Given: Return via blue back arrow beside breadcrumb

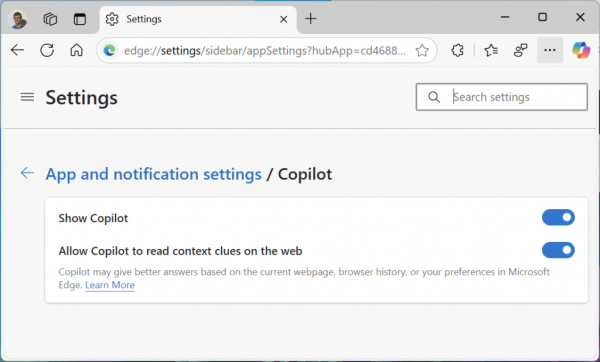Looking at the screenshot, I should (27, 173).
